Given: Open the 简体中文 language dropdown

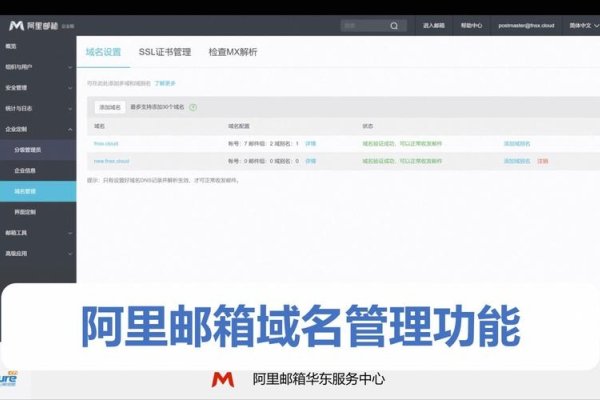Looking at the screenshot, I should pyautogui.click(x=584, y=26).
